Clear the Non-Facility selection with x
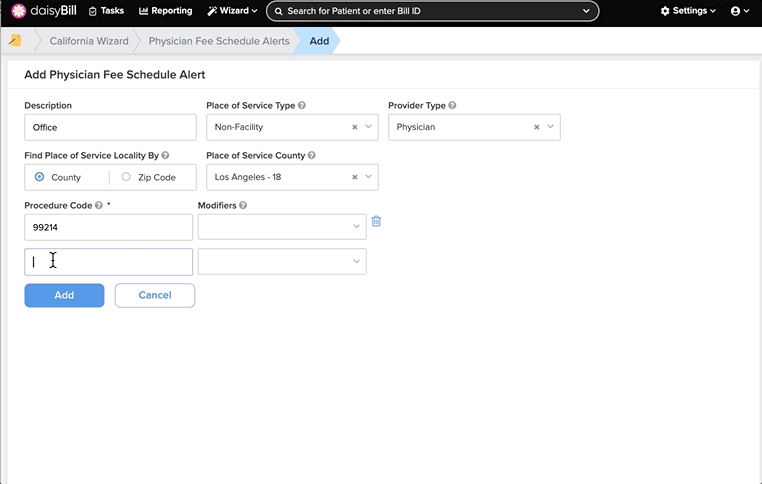 tap(355, 127)
